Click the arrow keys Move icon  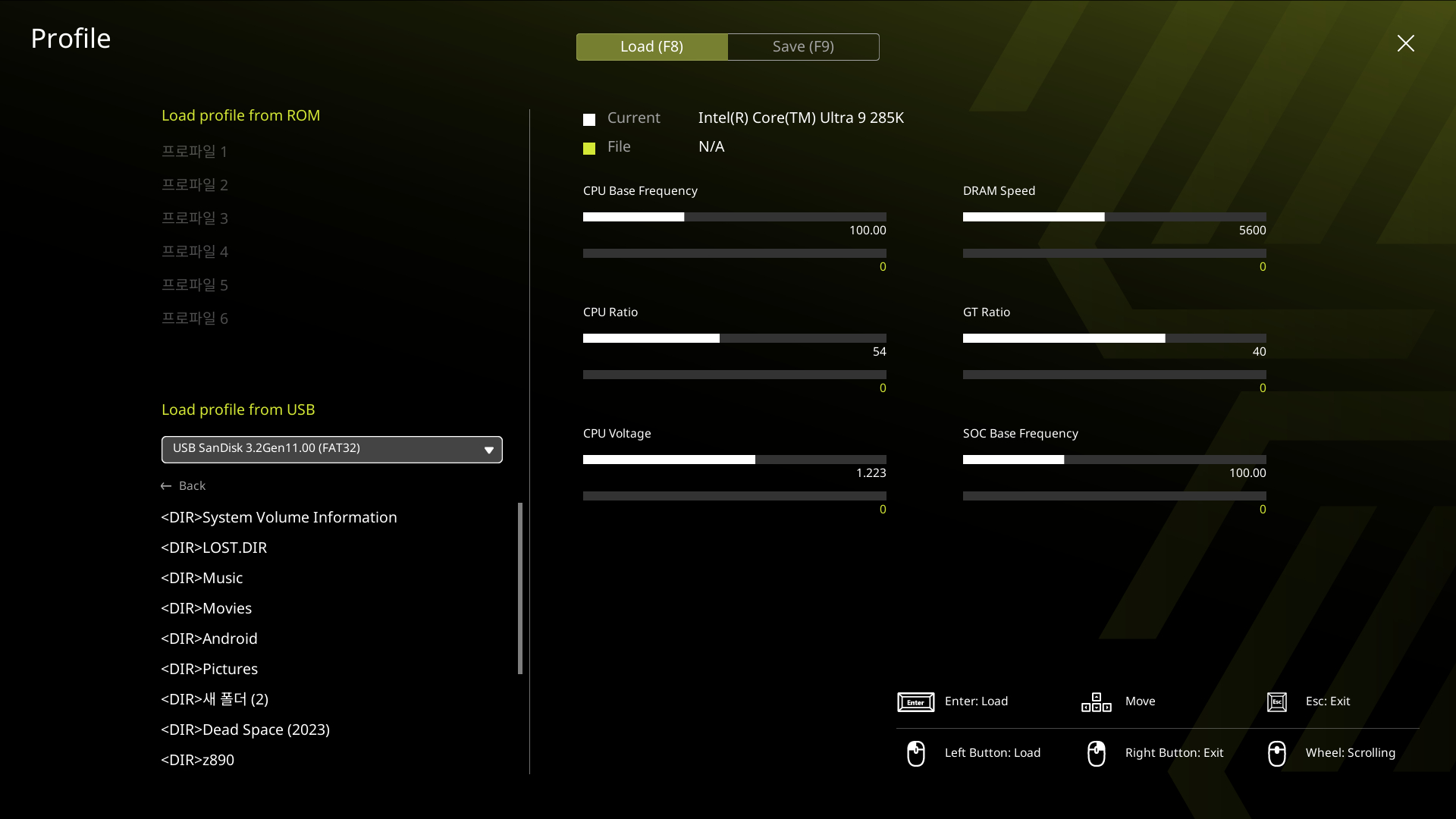point(1096,702)
